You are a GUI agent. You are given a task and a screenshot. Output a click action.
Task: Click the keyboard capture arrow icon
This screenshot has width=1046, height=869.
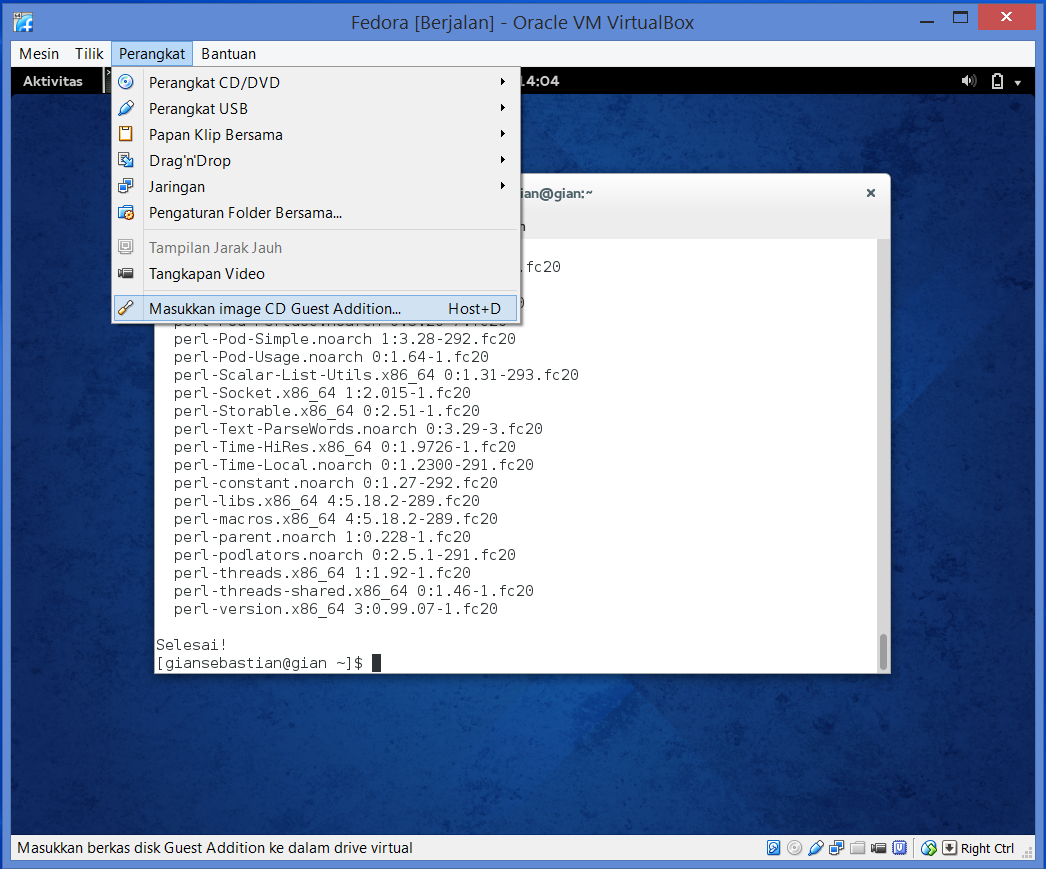point(949,848)
